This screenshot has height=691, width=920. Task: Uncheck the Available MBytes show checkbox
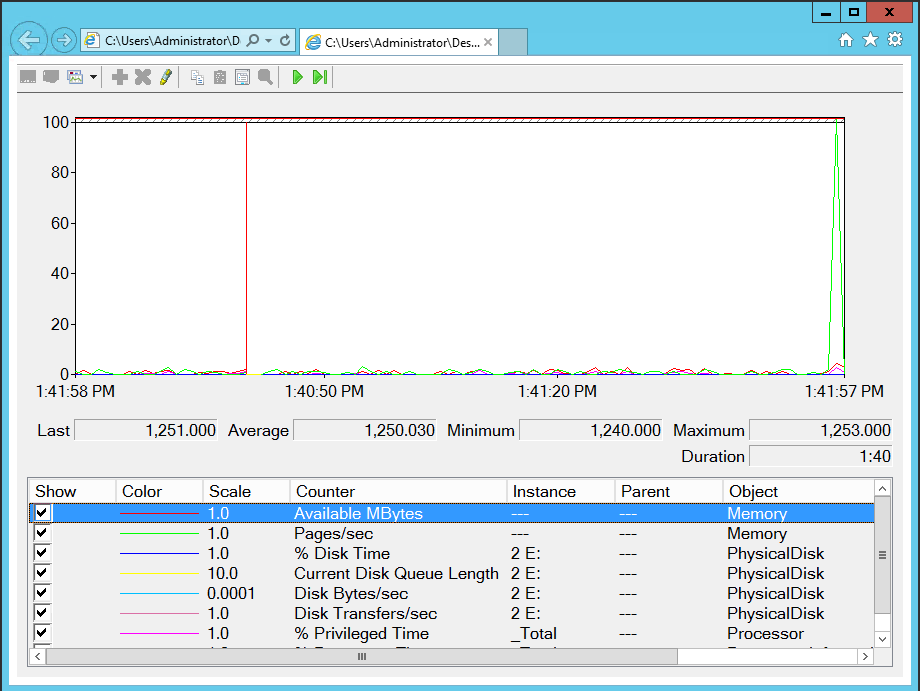[x=42, y=513]
